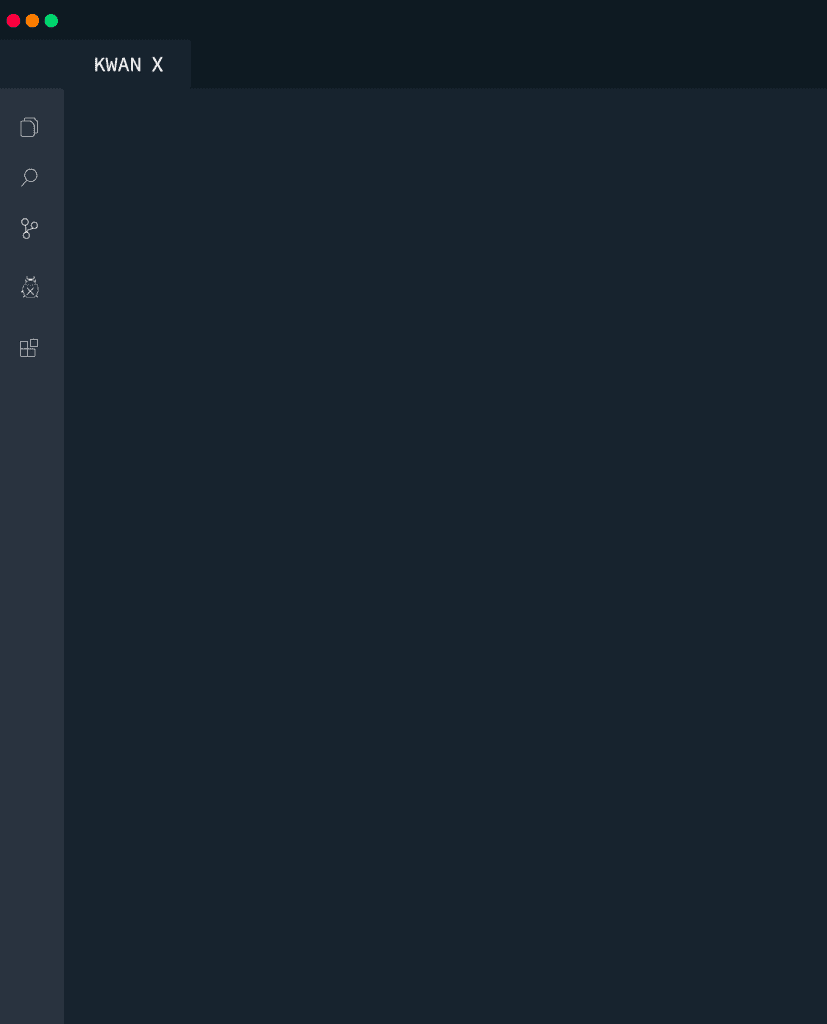827x1024 pixels.
Task: Open the Debug bug icon panel
Action: coord(30,287)
